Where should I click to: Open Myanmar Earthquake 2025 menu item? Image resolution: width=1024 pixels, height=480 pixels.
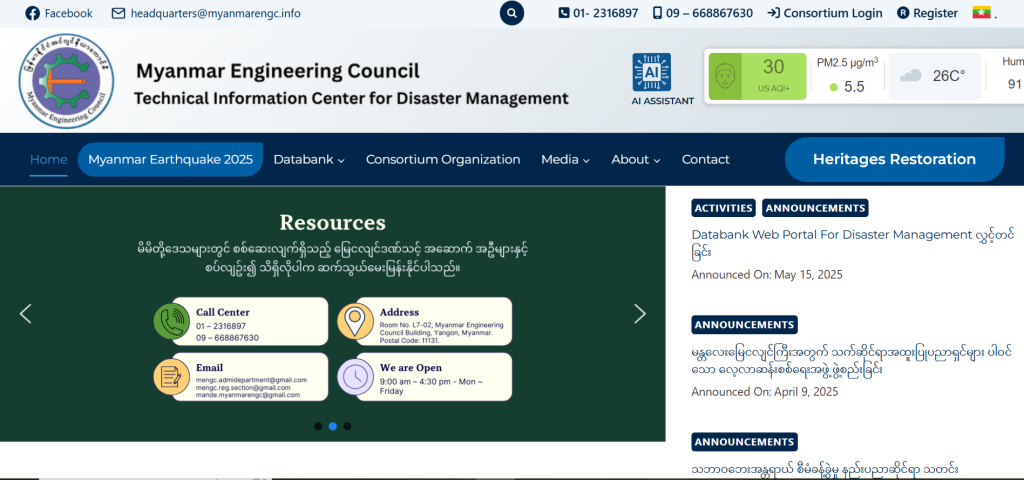point(170,159)
